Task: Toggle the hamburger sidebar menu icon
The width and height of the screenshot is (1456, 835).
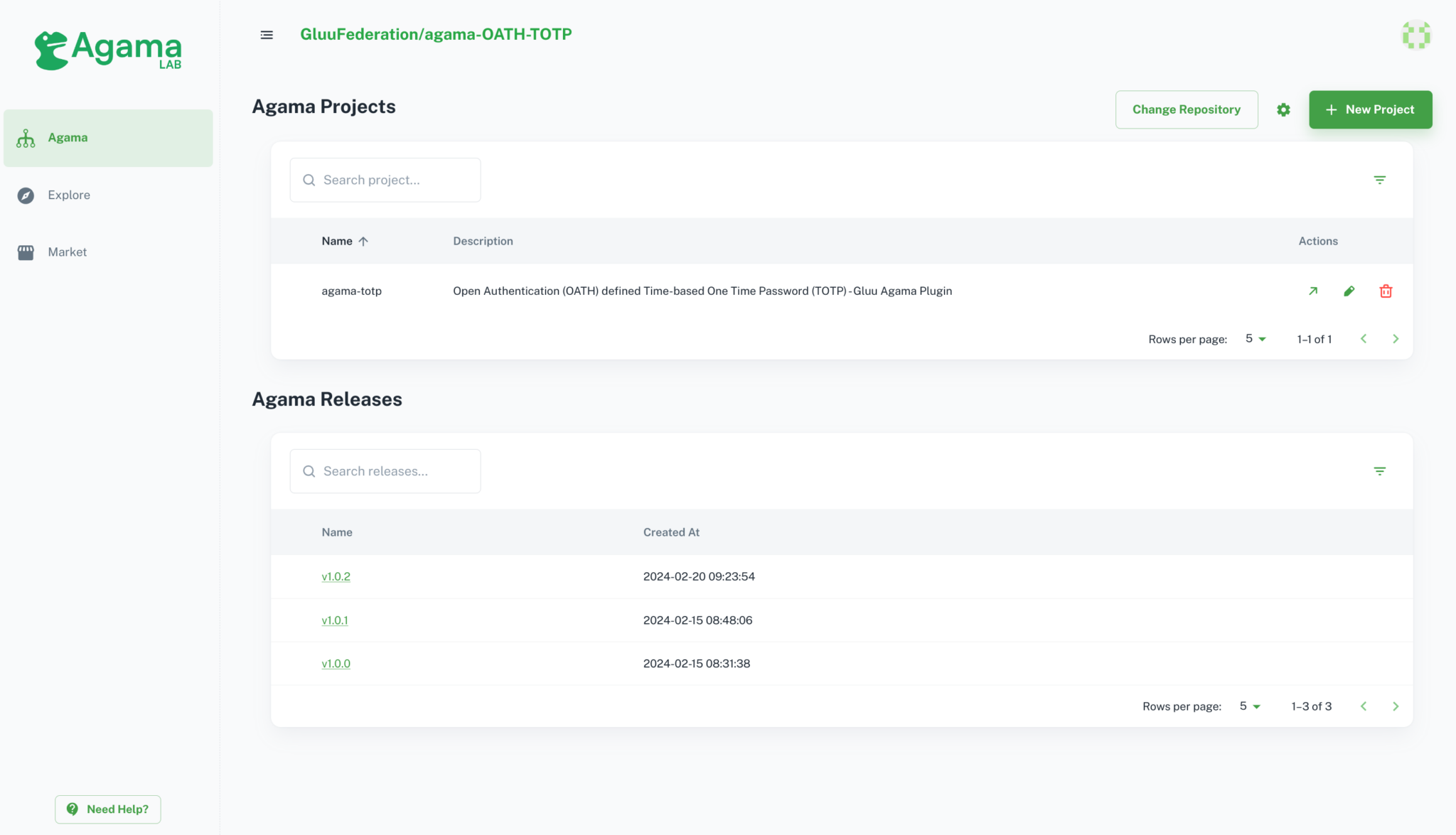Action: (x=267, y=35)
